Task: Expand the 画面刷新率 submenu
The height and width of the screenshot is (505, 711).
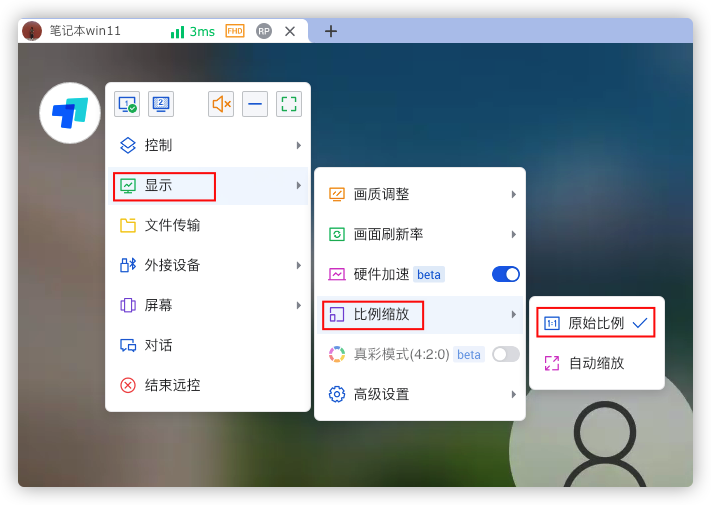Action: coord(420,234)
